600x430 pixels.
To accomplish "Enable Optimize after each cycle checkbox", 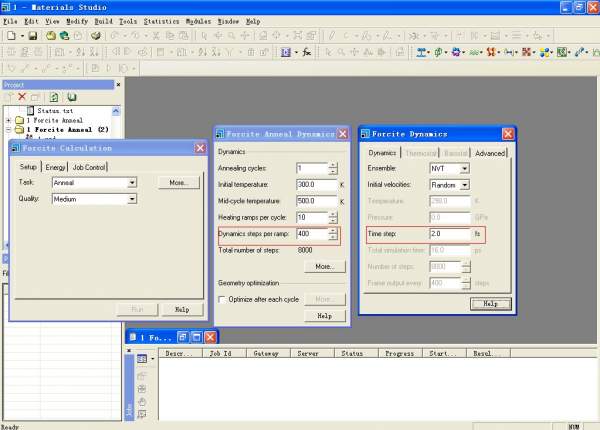I will click(x=222, y=299).
